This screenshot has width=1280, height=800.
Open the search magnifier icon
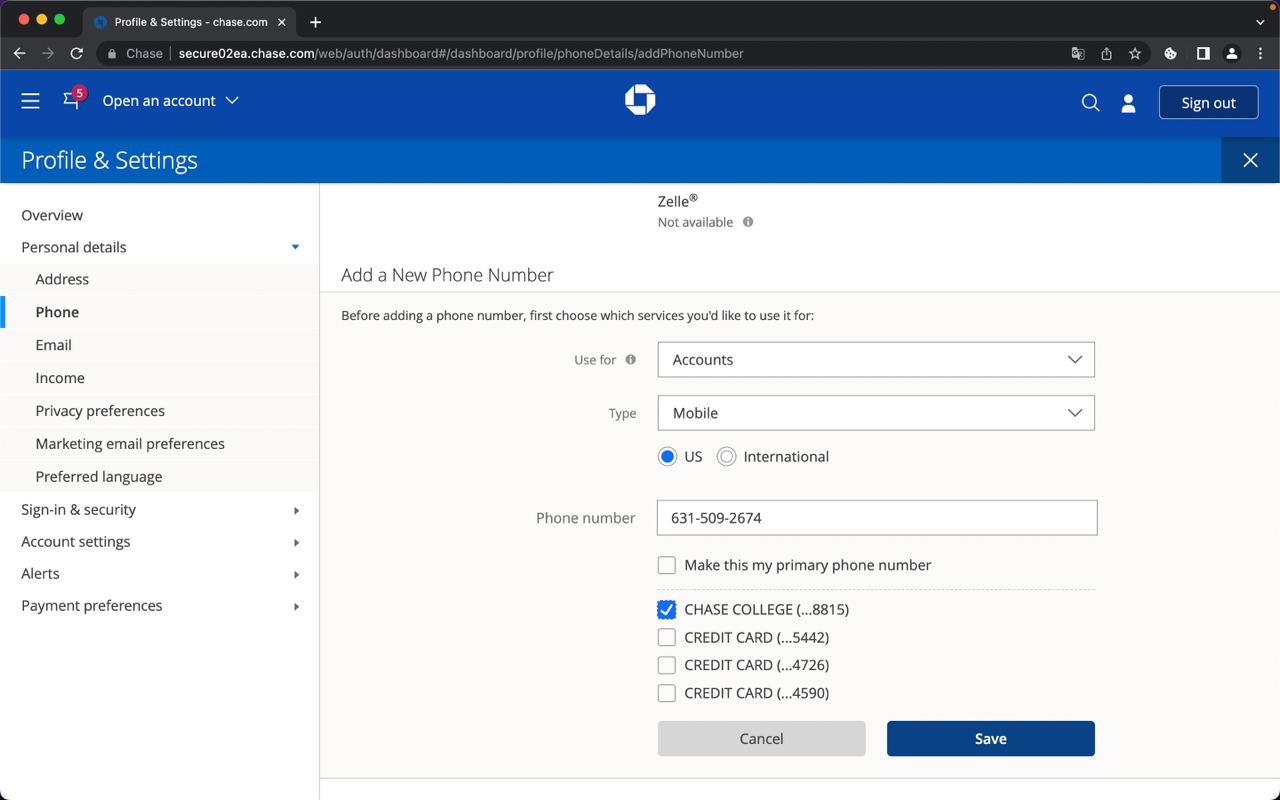point(1090,103)
